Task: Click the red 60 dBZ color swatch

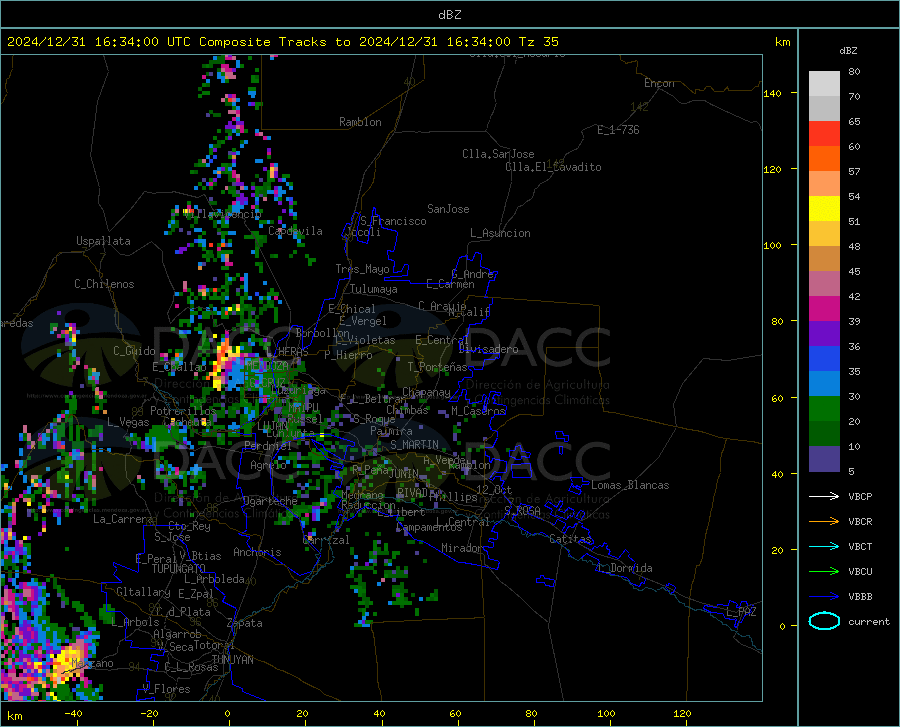Action: (x=824, y=134)
